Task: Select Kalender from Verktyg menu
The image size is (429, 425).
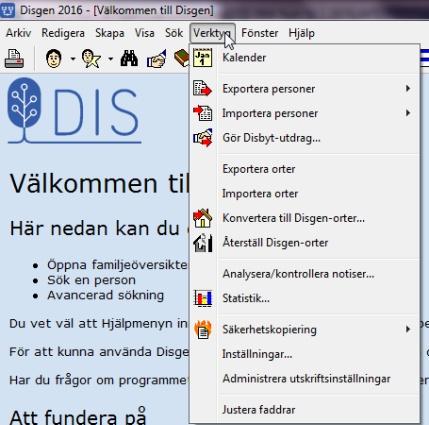Action: tap(304, 58)
